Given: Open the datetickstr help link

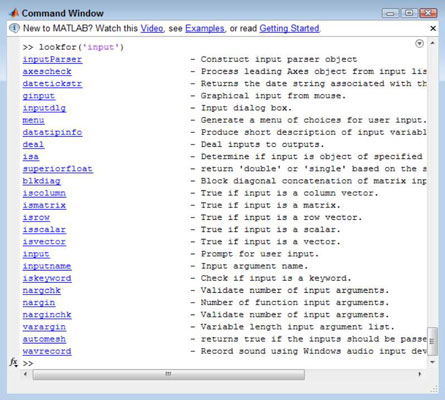Looking at the screenshot, I should [x=52, y=84].
